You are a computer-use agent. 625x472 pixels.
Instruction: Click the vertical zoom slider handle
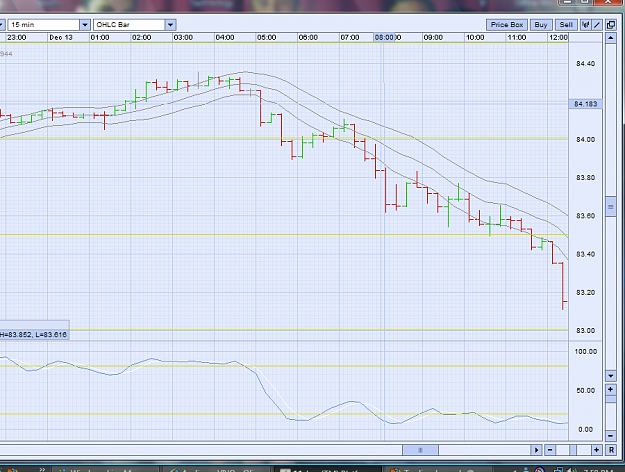tap(611, 399)
